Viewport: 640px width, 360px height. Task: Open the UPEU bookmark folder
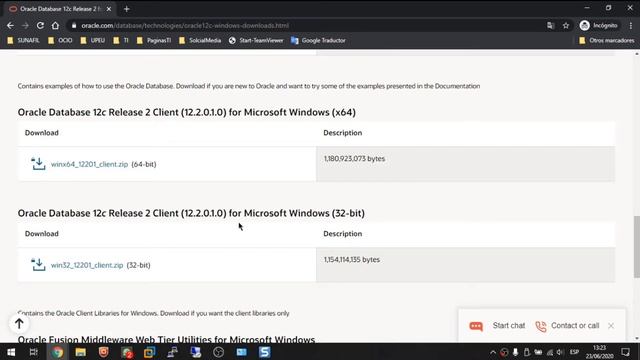[93, 40]
